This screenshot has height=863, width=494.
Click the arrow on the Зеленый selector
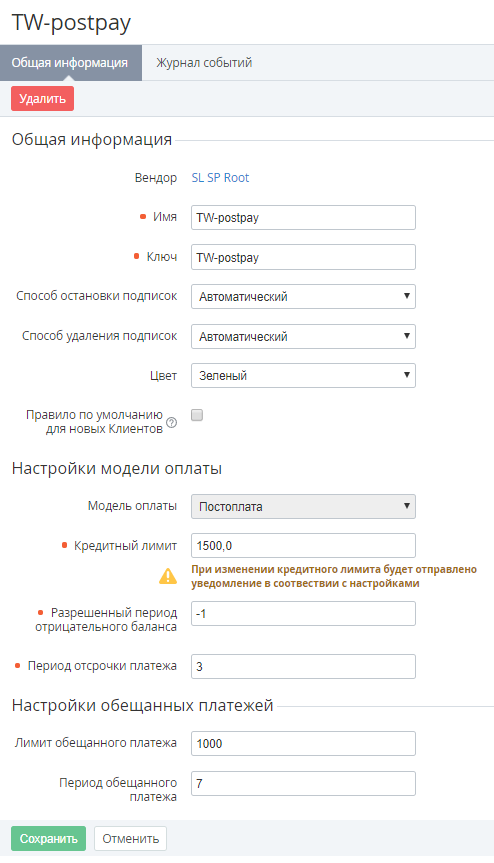pos(407,375)
